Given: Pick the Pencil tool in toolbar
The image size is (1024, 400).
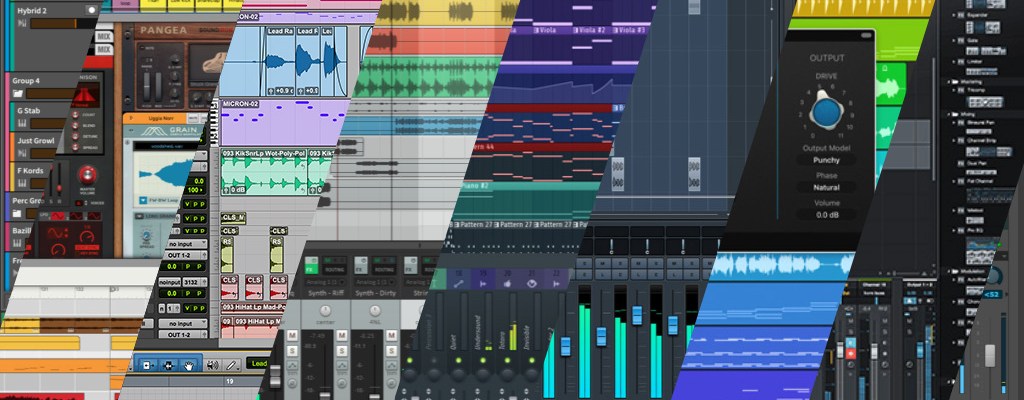Looking at the screenshot, I should (232, 366).
